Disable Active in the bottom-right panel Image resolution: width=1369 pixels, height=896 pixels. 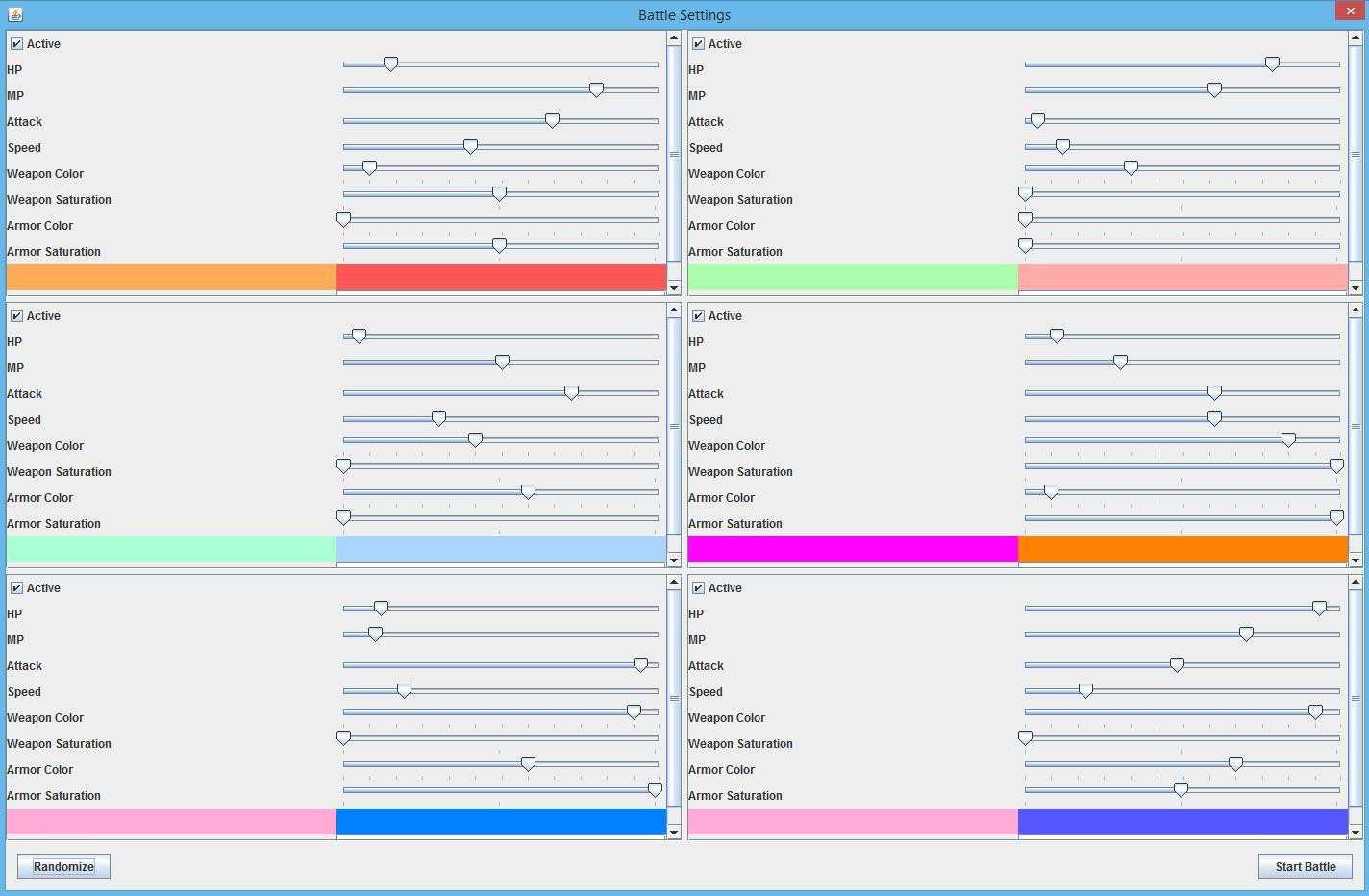coord(698,588)
